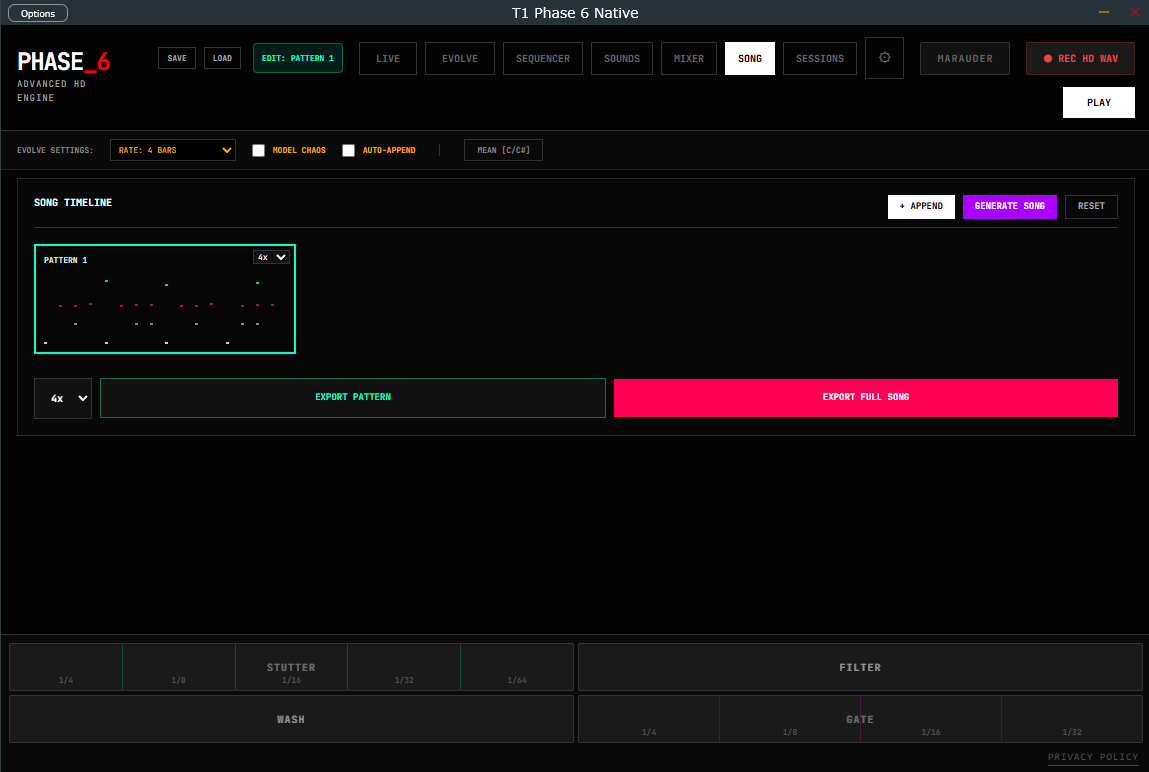Screen dimensions: 1149x772
Task: Activate the 1/8 gate pad
Action: (x=790, y=719)
